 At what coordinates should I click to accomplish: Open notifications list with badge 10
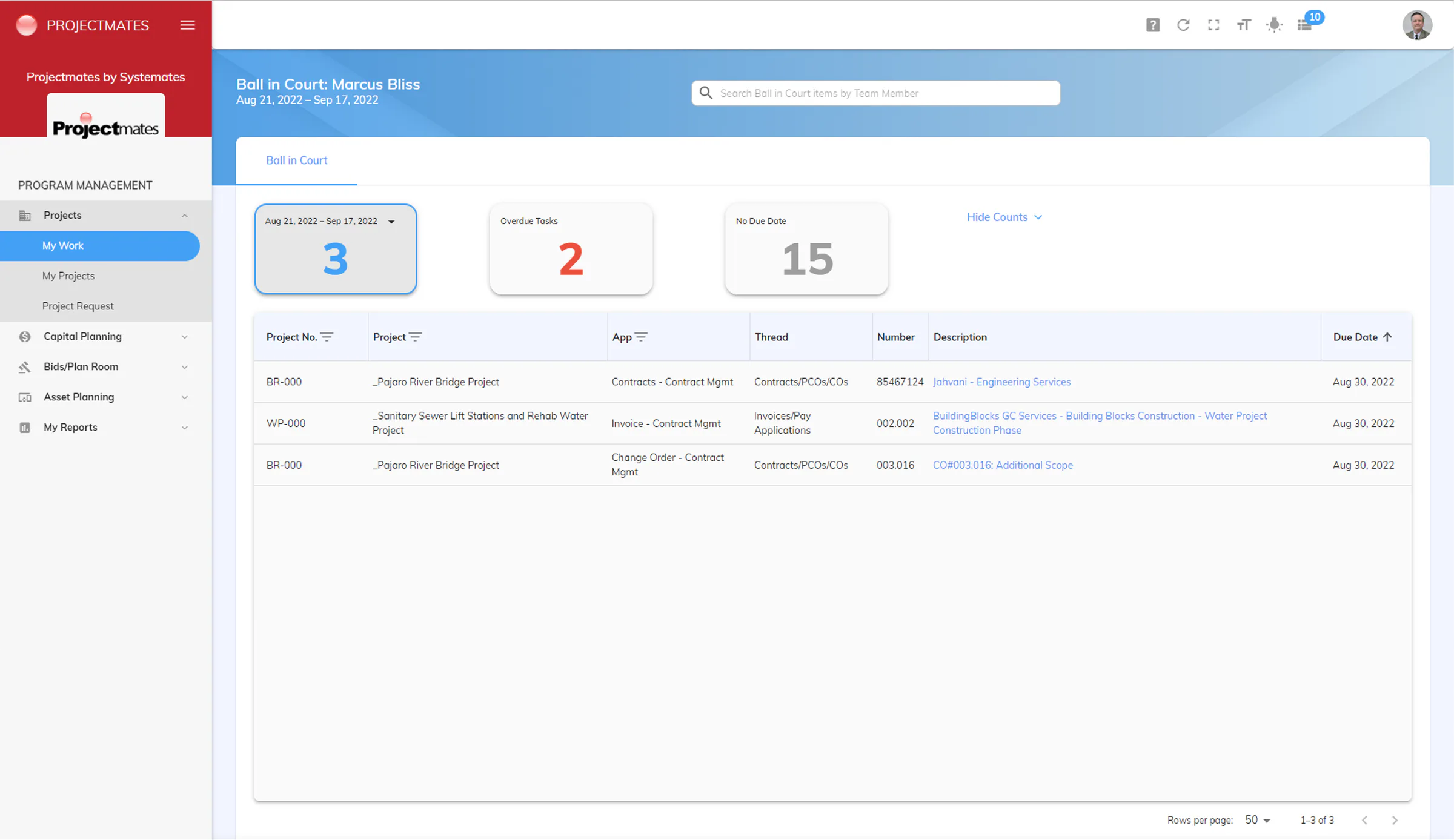pos(1305,25)
